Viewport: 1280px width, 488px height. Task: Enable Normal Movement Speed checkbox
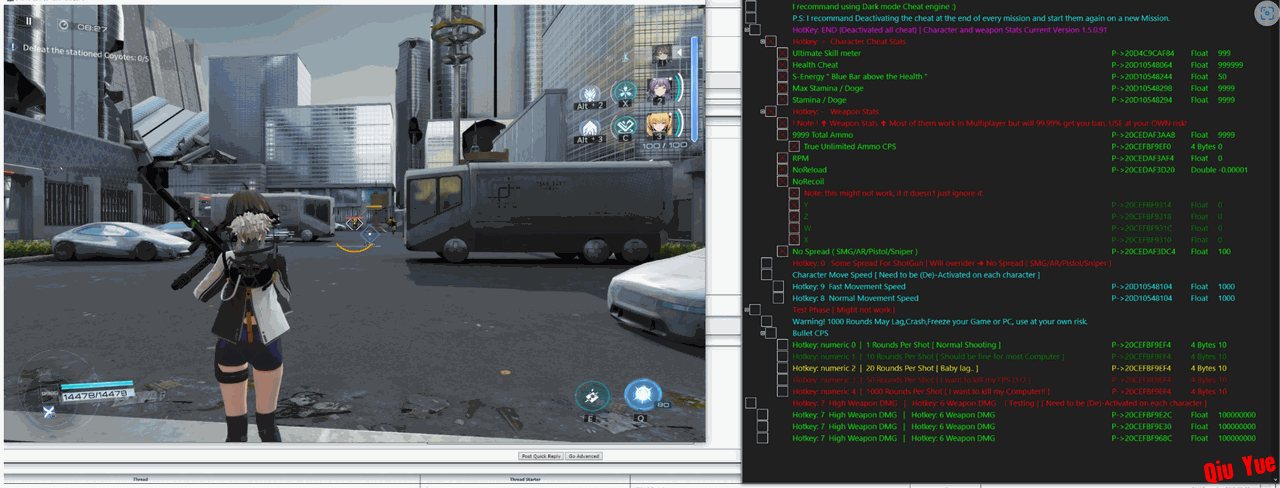(x=779, y=299)
